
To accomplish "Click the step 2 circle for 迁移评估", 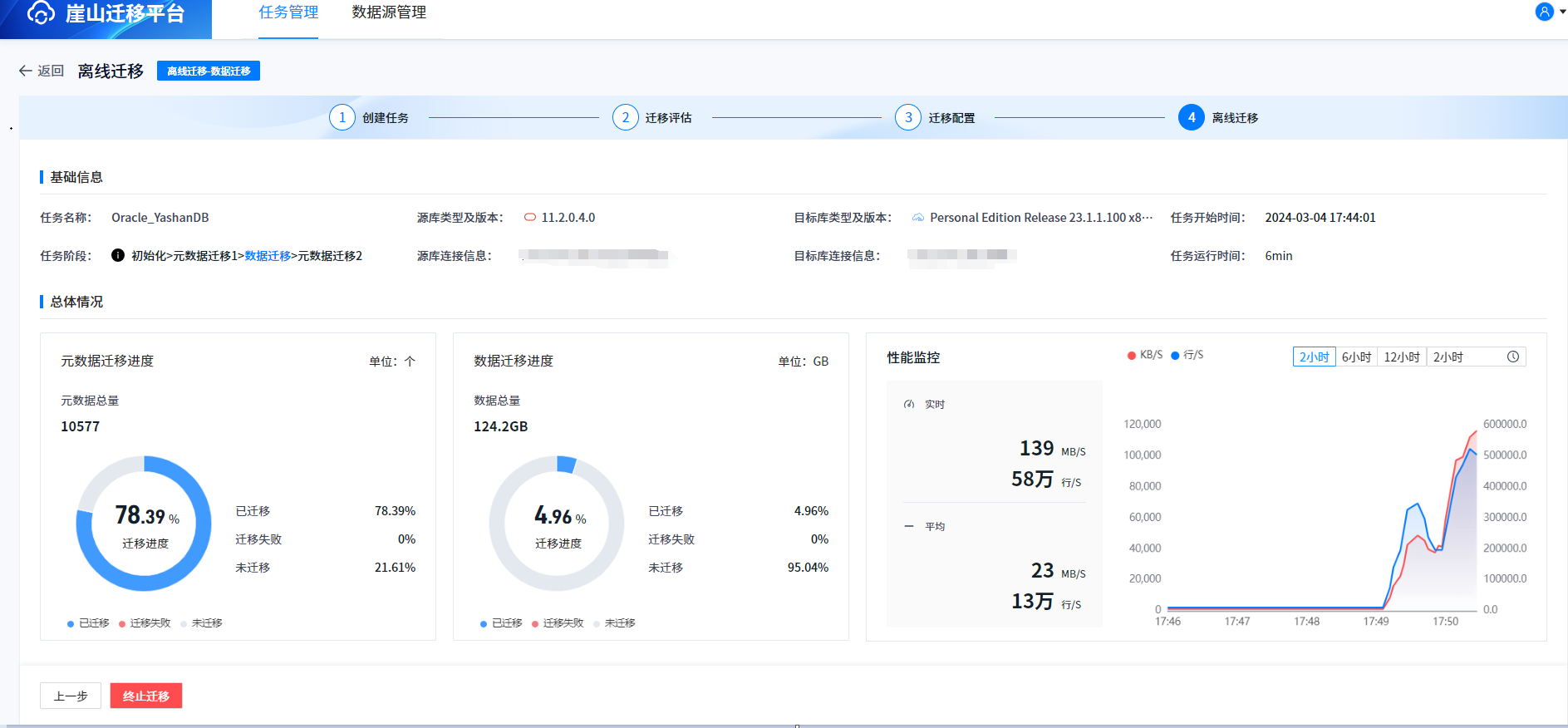I will point(626,117).
